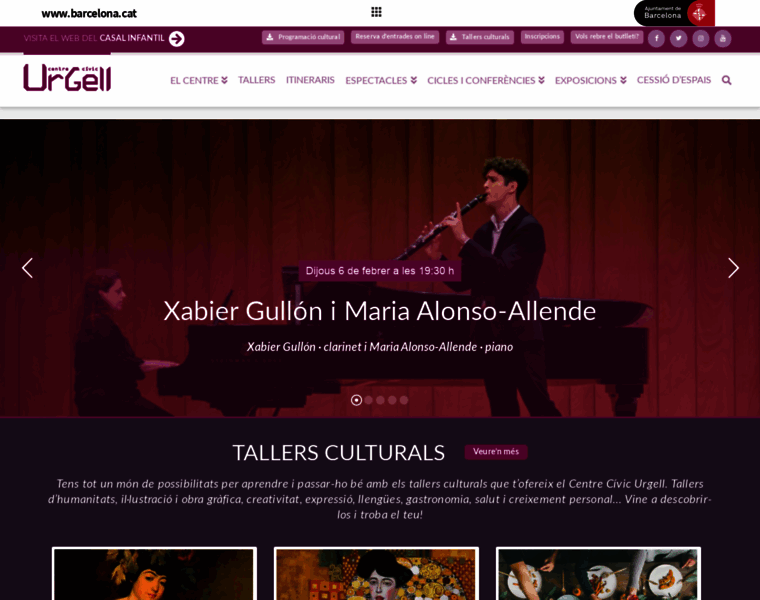The image size is (760, 600).
Task: Click the search magnifier icon
Action: point(726,80)
